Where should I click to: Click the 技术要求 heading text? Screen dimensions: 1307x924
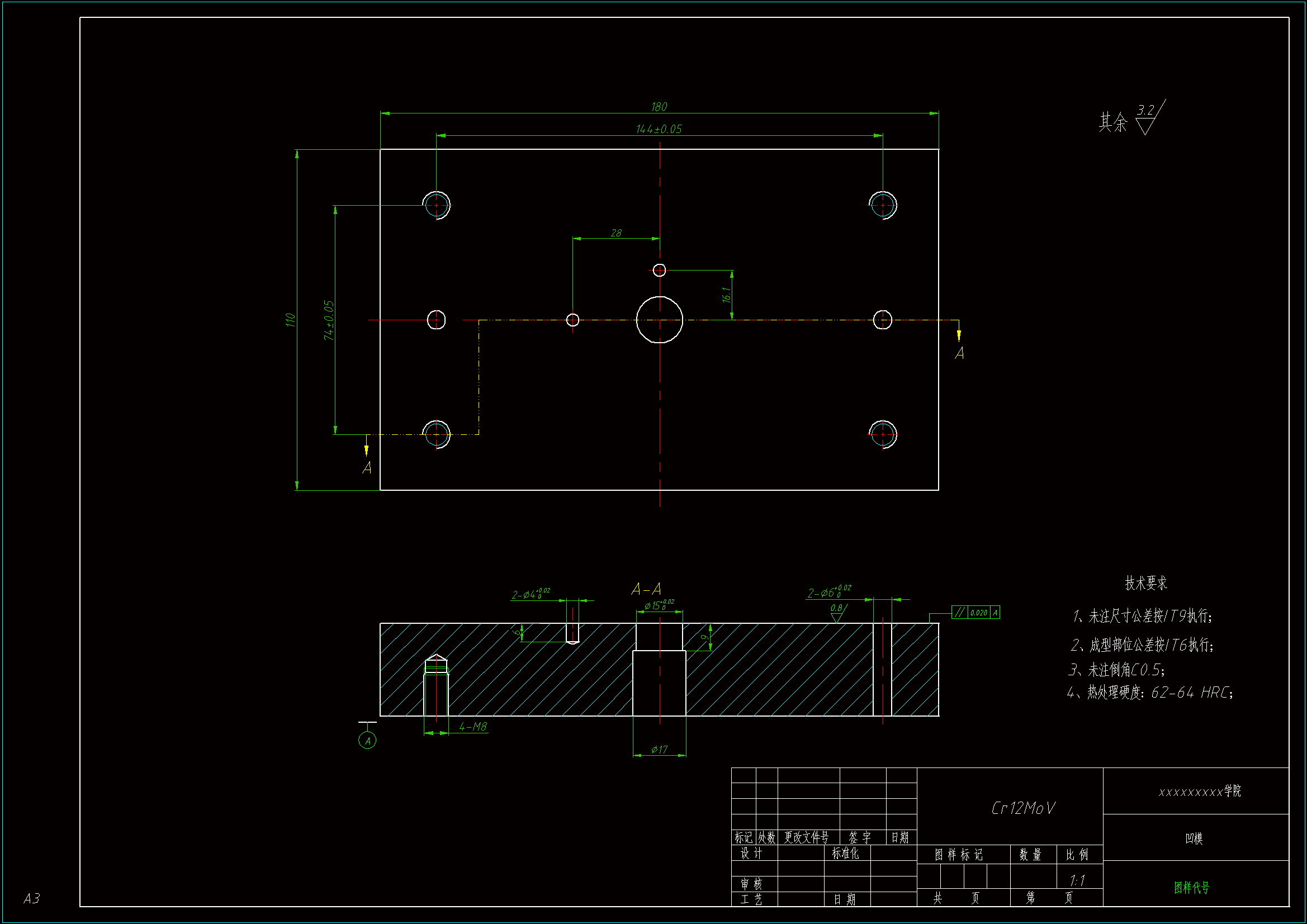coord(1146,583)
